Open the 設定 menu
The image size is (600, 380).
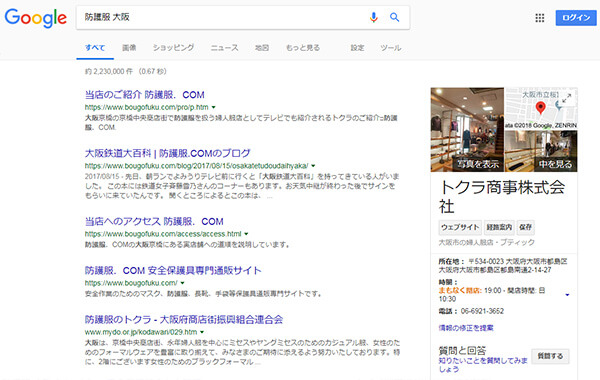point(357,48)
